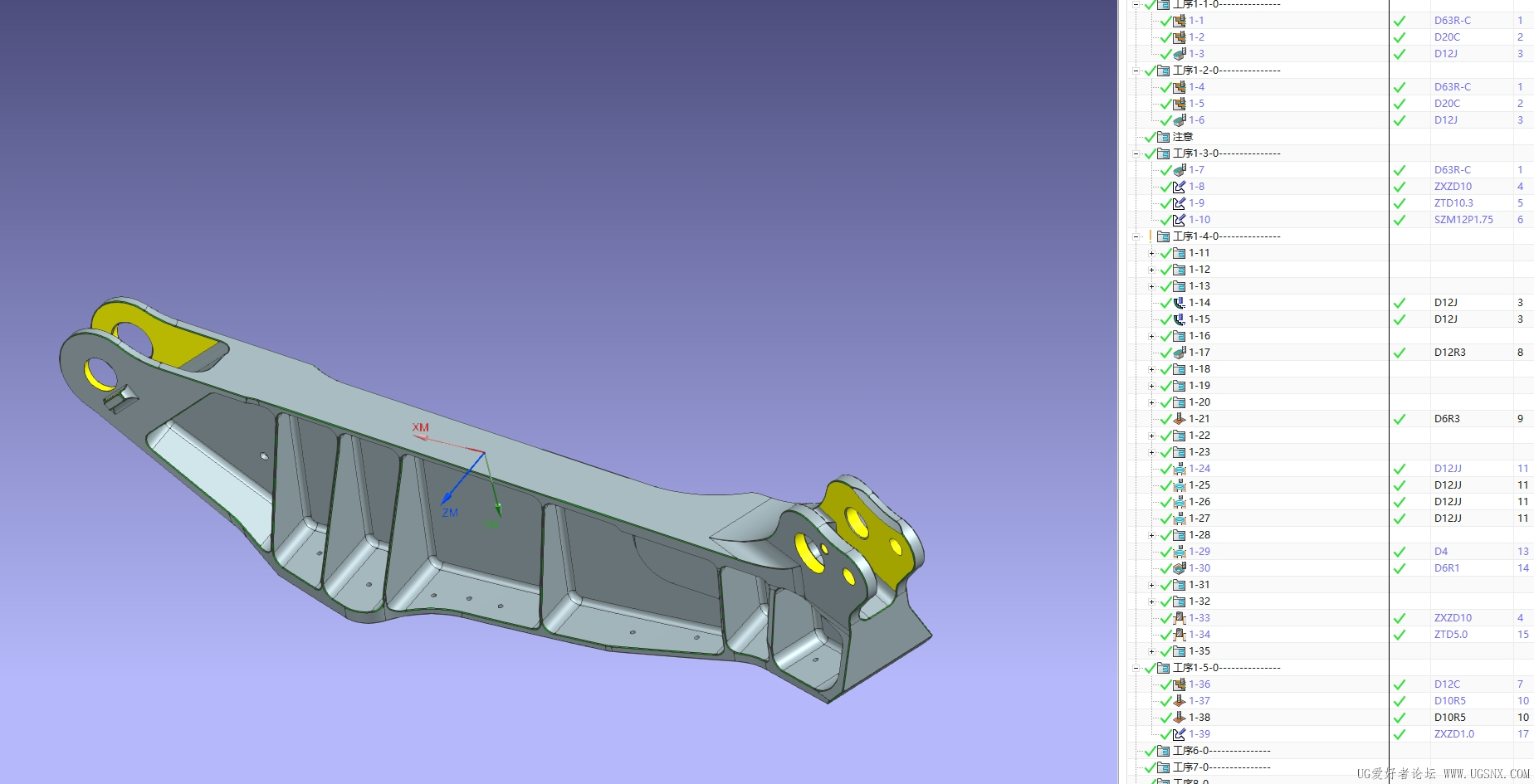Click the tapping operation icon of 1-10

click(x=1179, y=220)
